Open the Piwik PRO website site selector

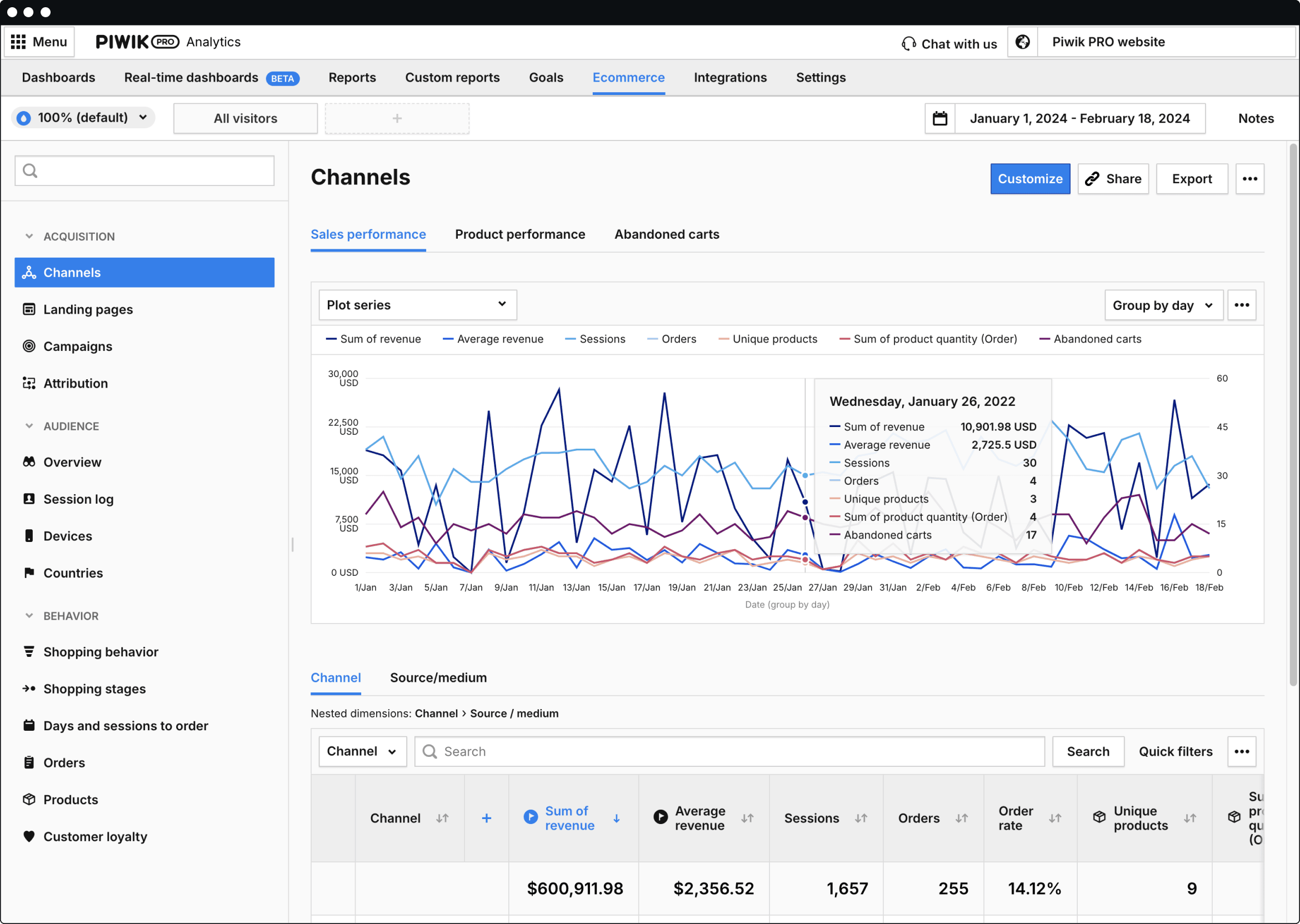pos(1166,42)
